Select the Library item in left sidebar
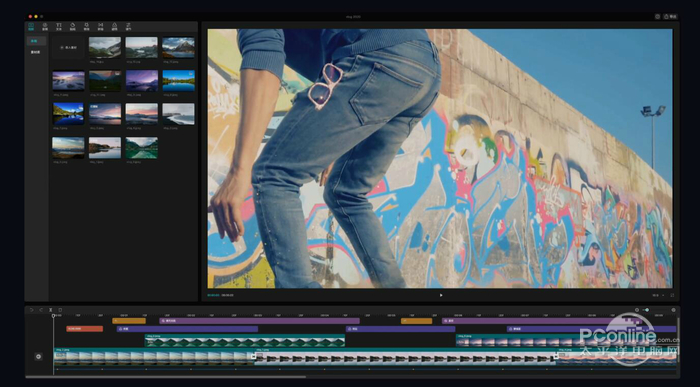Viewport: 700px width, 387px height. (36, 52)
